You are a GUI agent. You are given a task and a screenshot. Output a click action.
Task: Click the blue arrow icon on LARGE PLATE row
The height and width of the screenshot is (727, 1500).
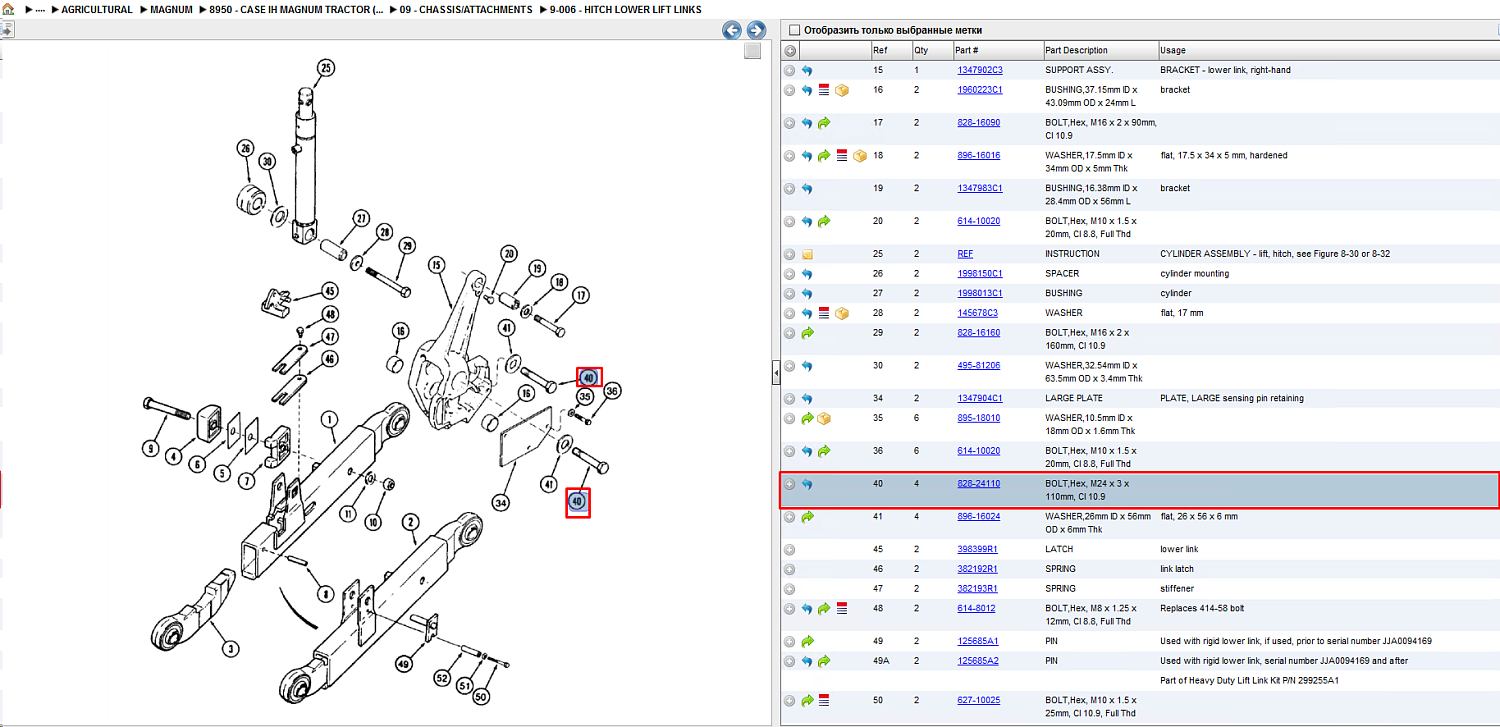[807, 399]
